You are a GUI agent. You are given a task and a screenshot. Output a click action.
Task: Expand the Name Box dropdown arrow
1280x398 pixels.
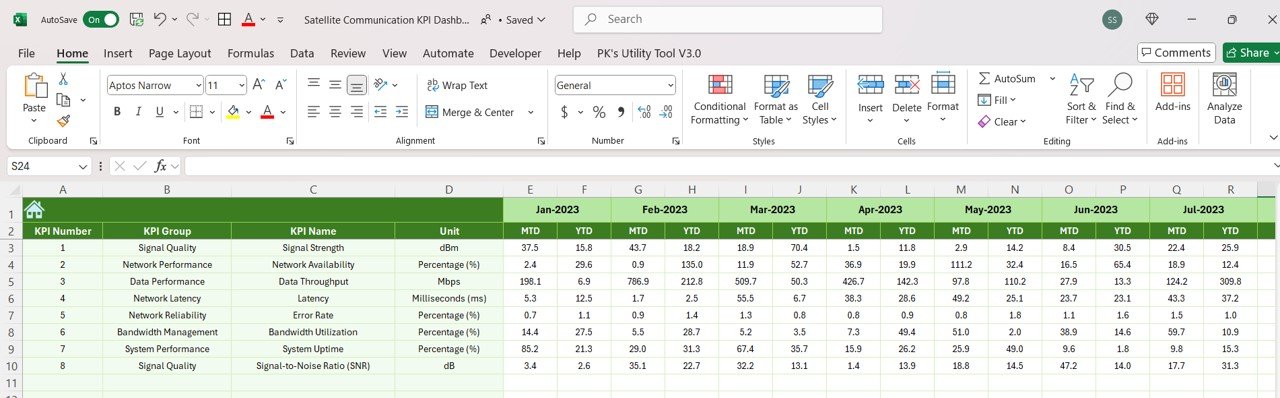pos(83,166)
